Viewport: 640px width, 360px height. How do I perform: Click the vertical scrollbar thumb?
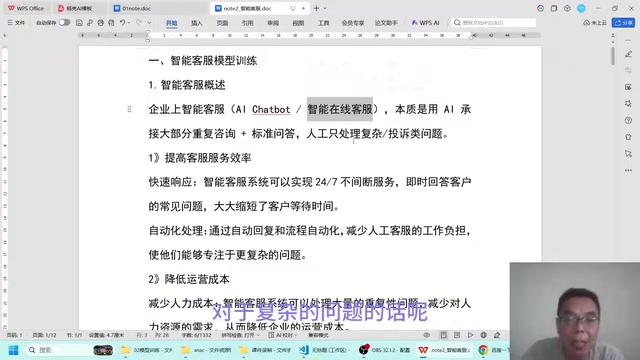point(613,56)
